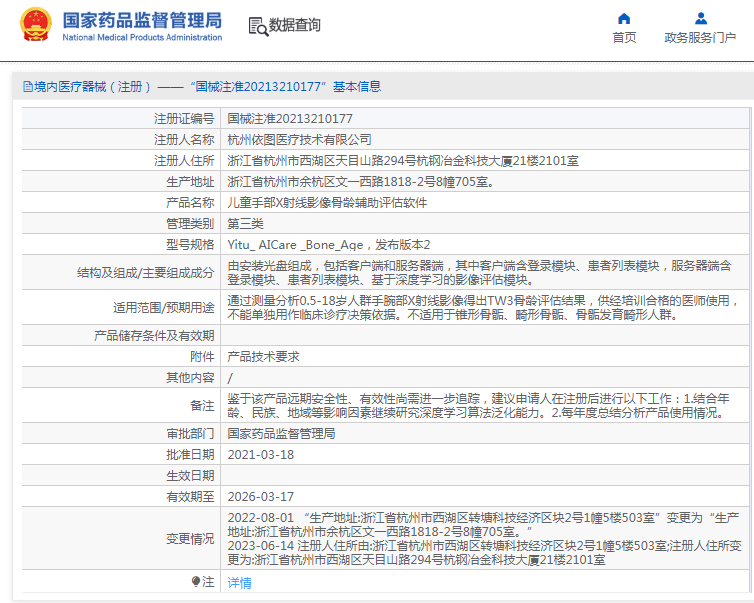Click the document icon before 境内医疗器械

click(x=28, y=87)
